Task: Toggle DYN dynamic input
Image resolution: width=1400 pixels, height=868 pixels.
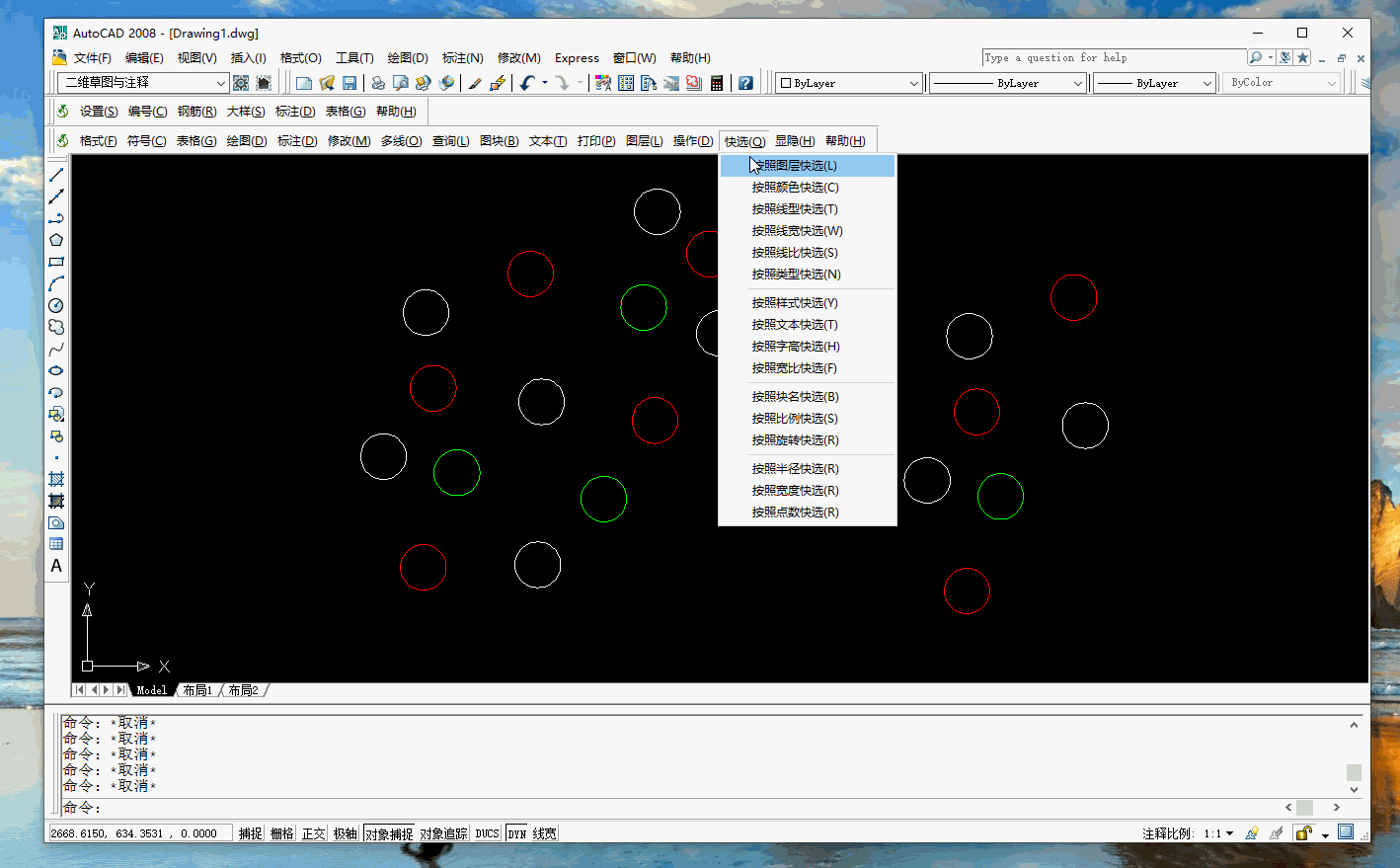Action: (x=517, y=833)
